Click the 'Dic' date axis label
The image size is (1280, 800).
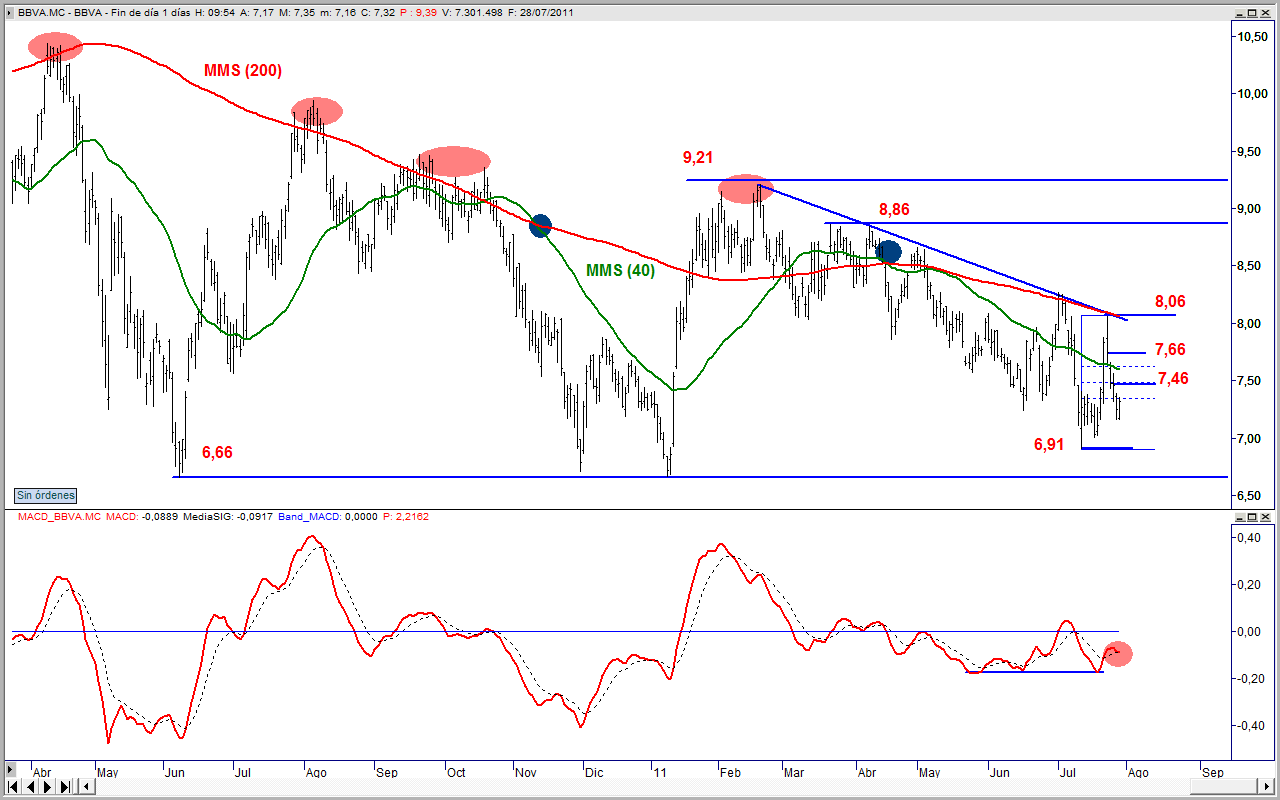pos(594,772)
